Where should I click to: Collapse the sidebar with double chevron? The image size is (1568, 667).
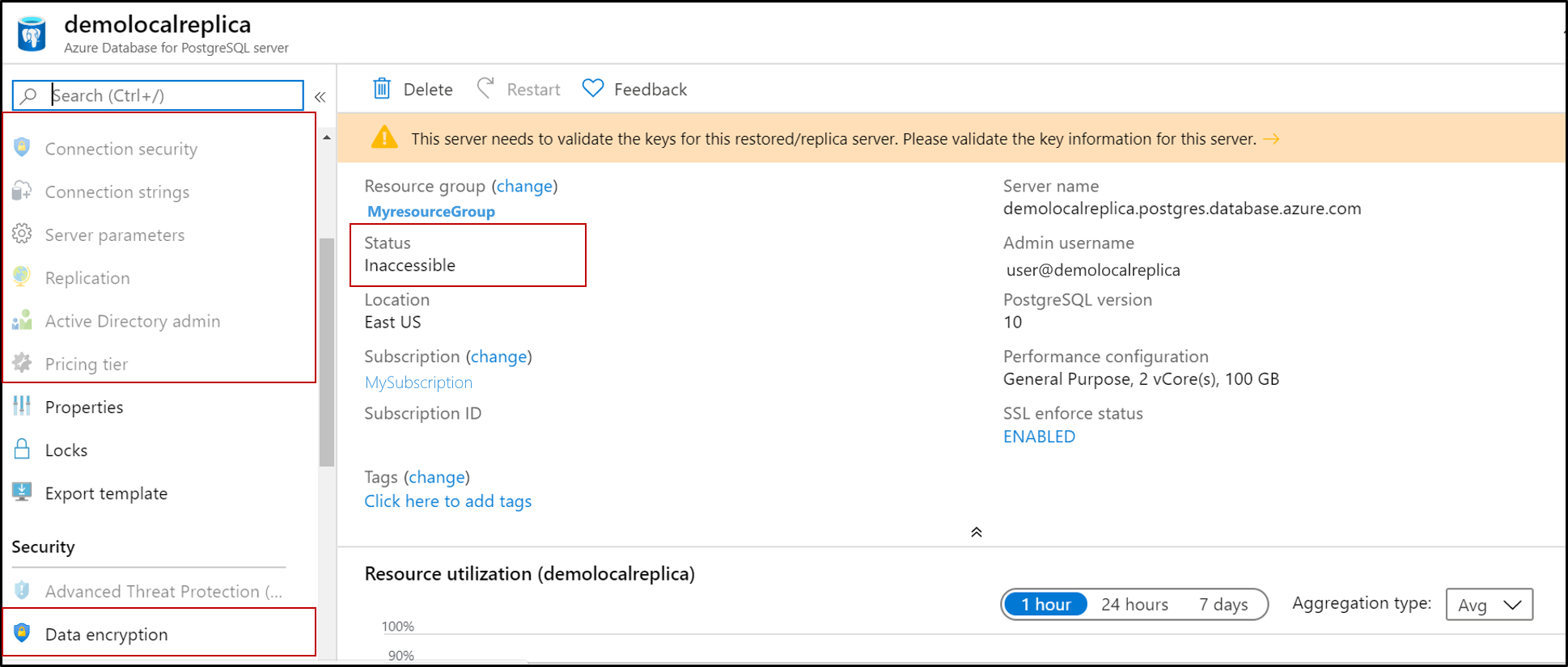tap(320, 97)
